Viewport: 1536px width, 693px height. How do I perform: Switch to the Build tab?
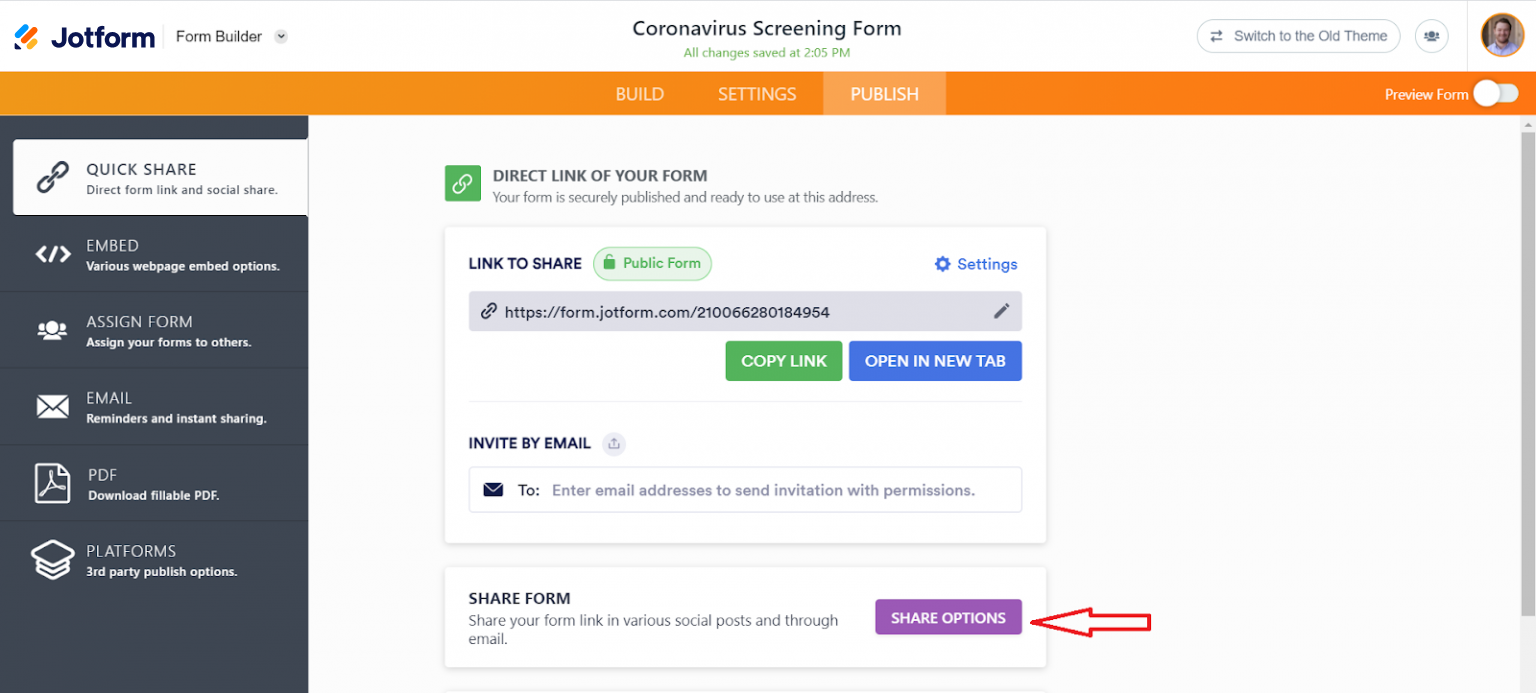(640, 94)
